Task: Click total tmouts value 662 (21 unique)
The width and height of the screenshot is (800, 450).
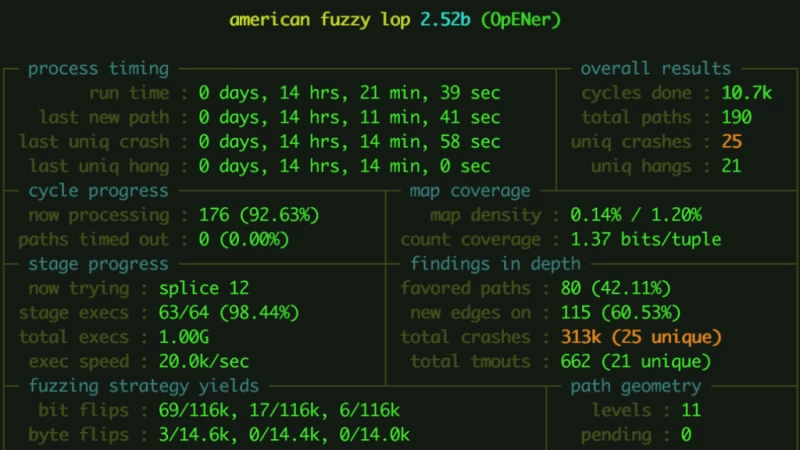Action: [636, 362]
